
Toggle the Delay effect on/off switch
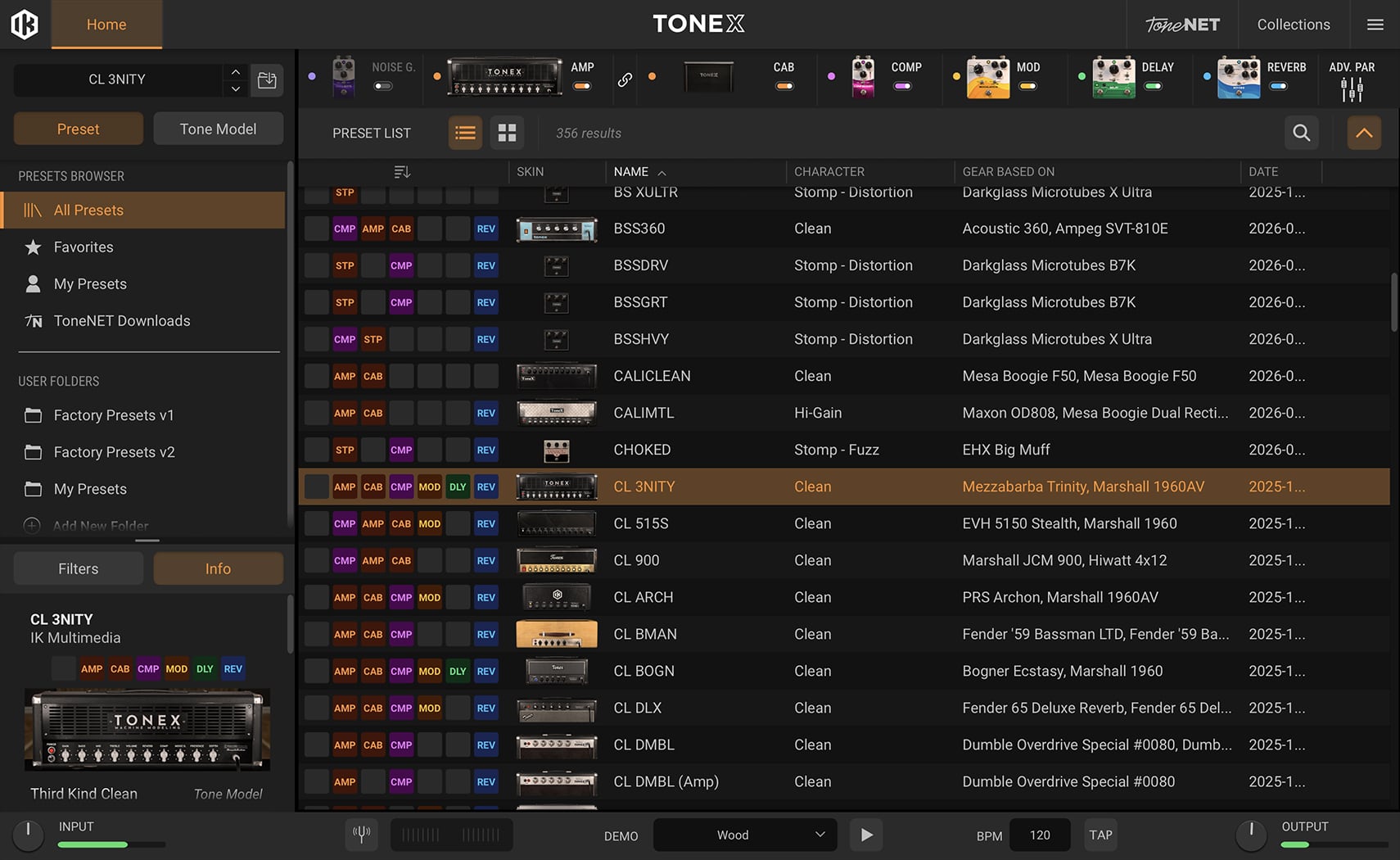coord(1153,86)
